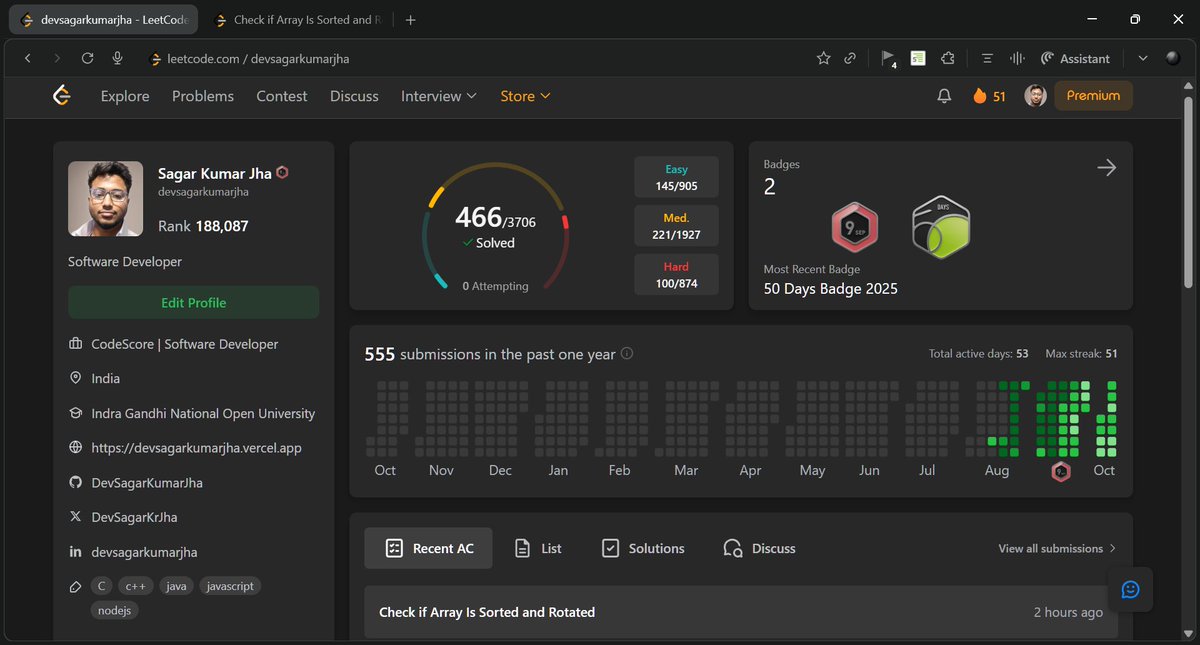This screenshot has width=1200, height=645.
Task: Open the X profile DevSagarKrJha
Action: tap(134, 517)
